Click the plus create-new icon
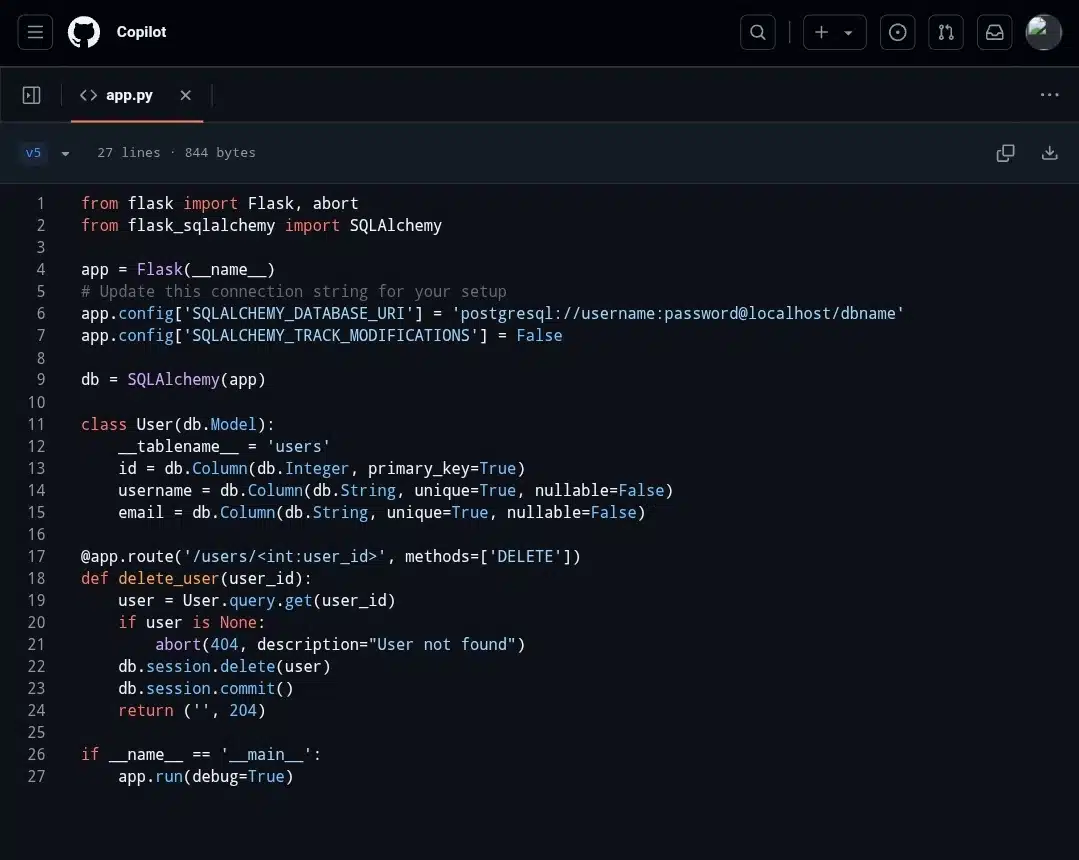 click(822, 32)
